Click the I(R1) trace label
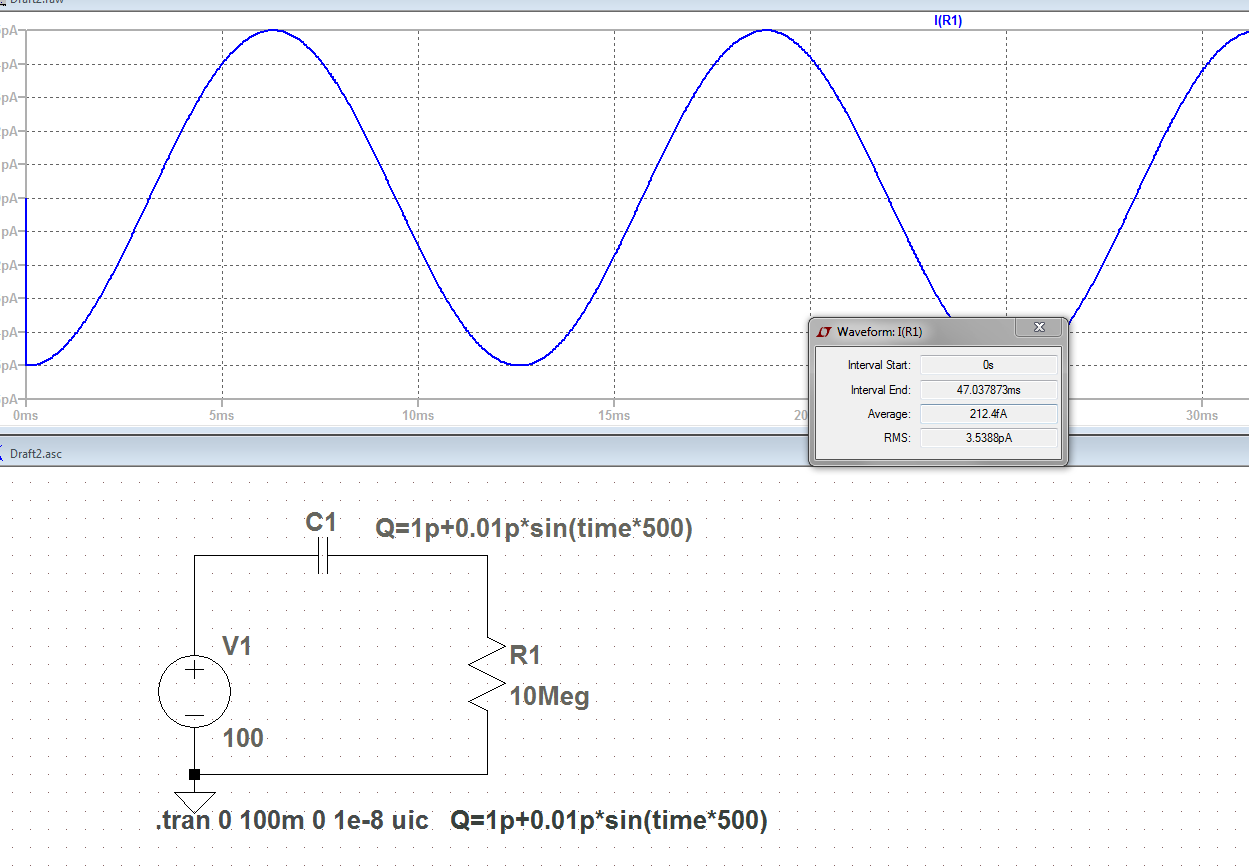The height and width of the screenshot is (868, 1249). (947, 20)
